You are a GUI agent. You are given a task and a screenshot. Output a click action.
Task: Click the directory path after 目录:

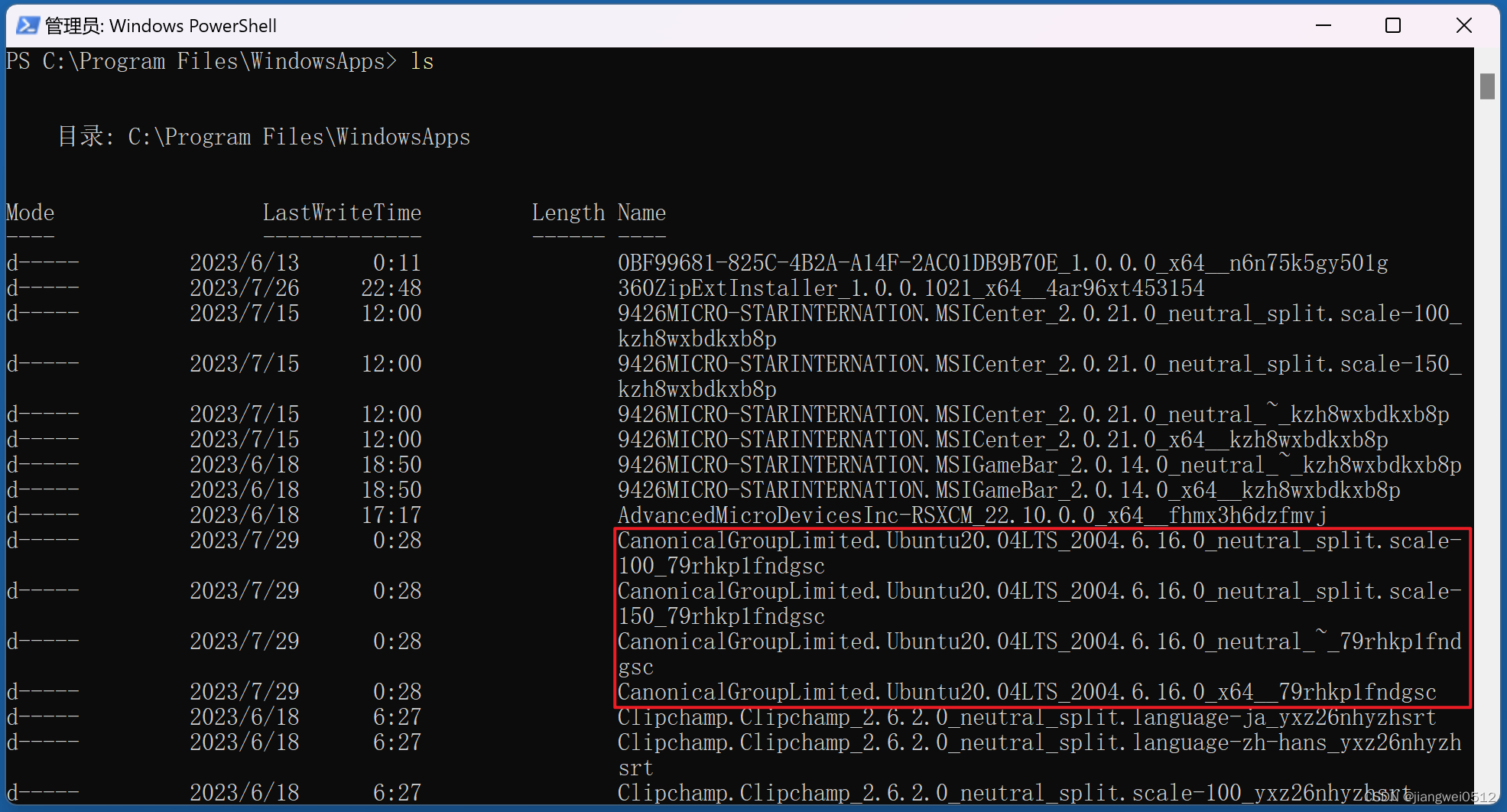pyautogui.click(x=299, y=137)
